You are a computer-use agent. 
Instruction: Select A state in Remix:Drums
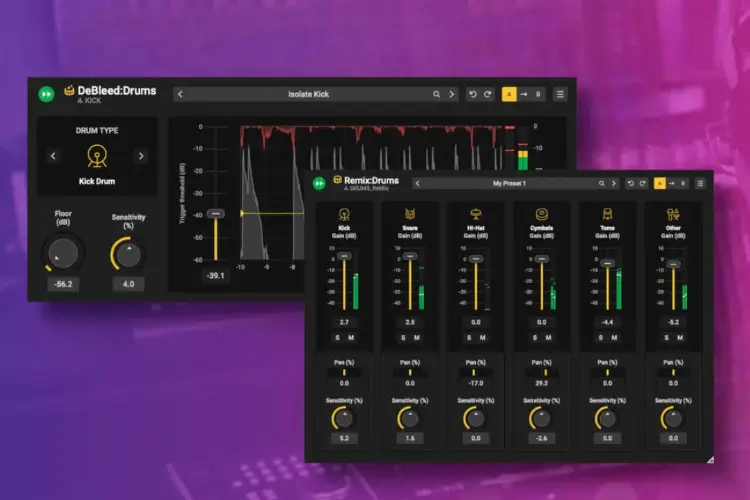coord(660,183)
